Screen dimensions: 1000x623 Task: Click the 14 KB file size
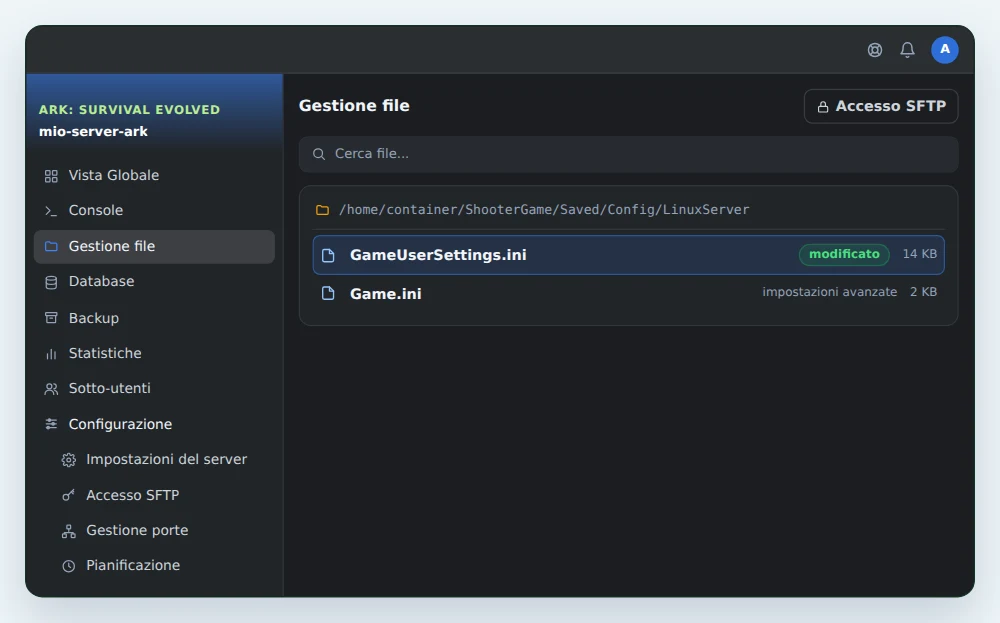920,254
